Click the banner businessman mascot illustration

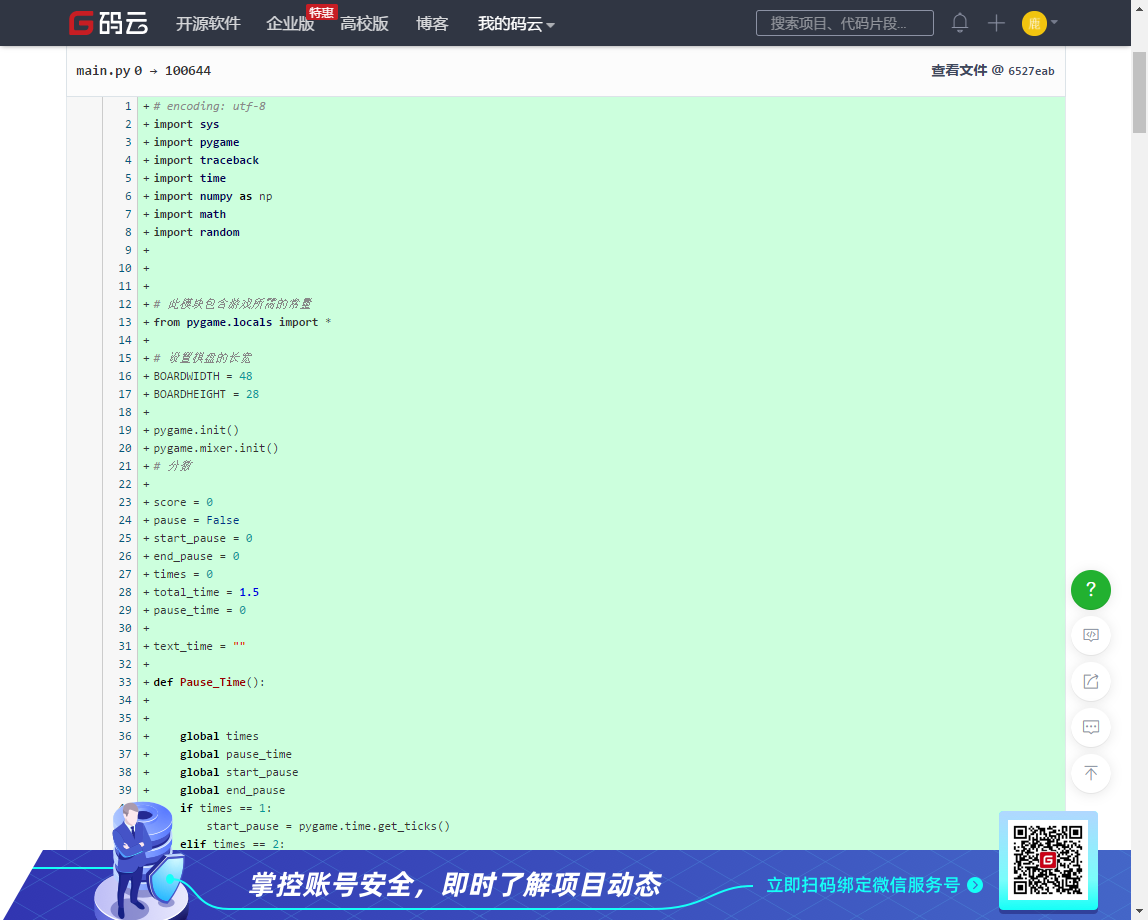point(143,860)
